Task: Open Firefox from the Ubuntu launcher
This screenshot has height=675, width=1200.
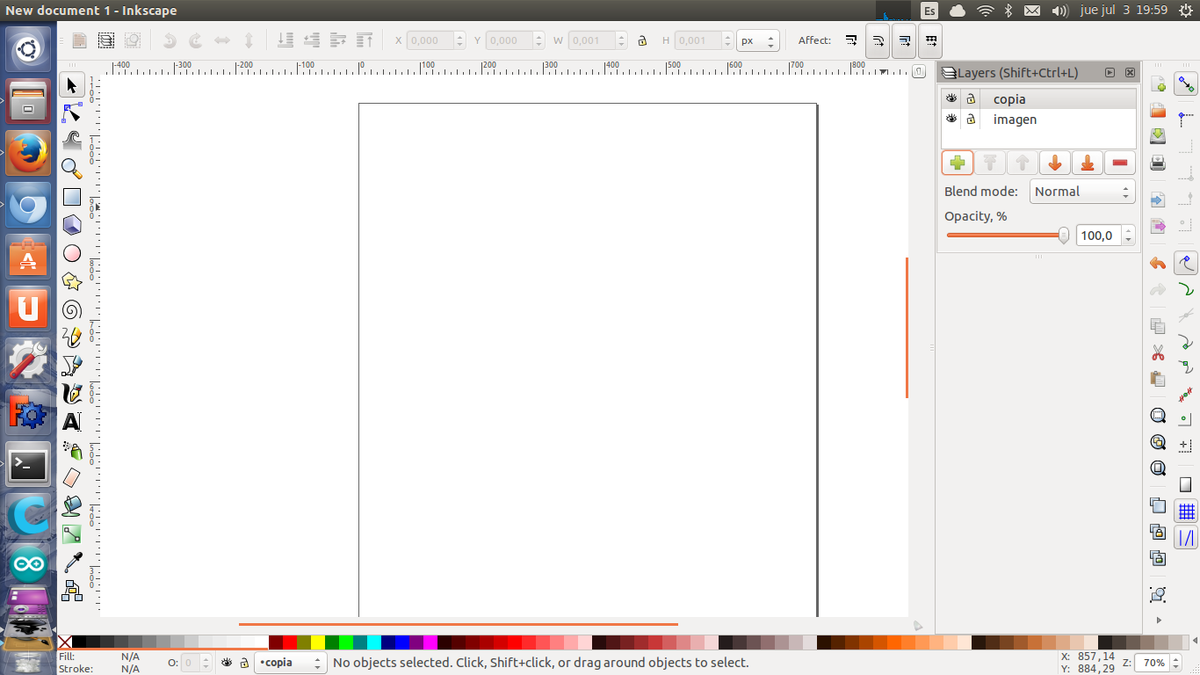Action: click(28, 153)
